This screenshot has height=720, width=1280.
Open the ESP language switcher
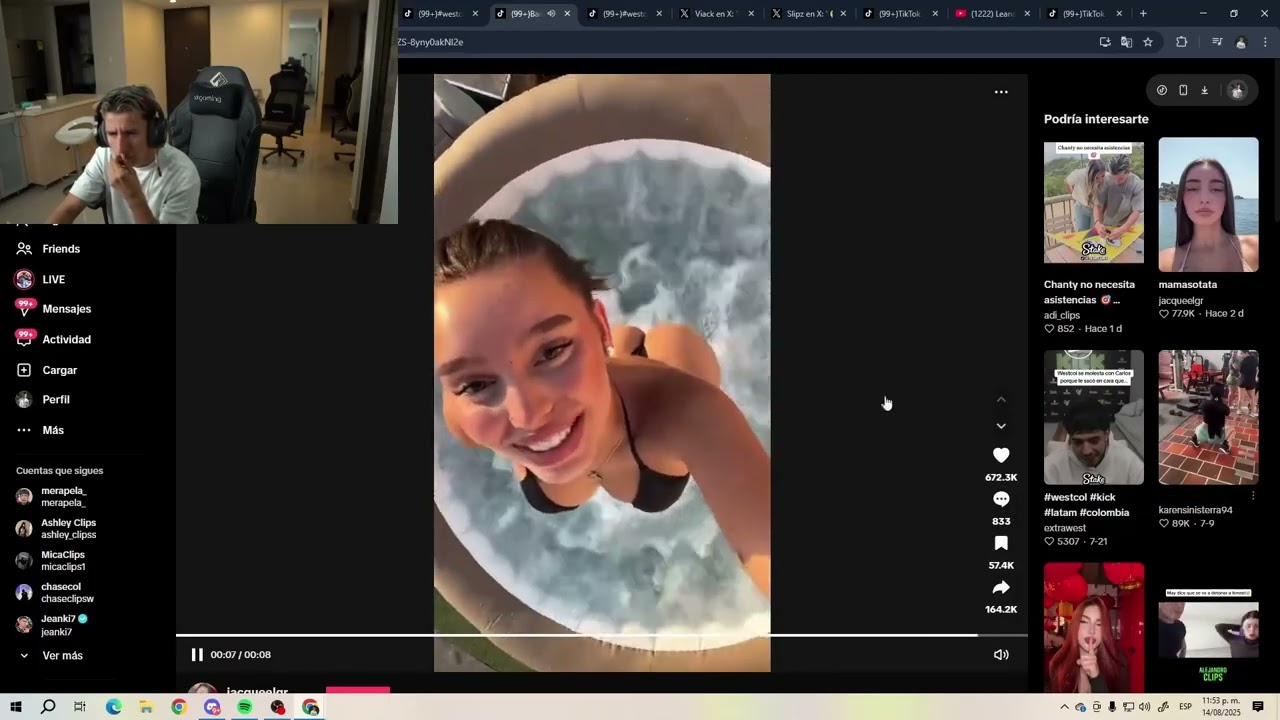point(1185,707)
